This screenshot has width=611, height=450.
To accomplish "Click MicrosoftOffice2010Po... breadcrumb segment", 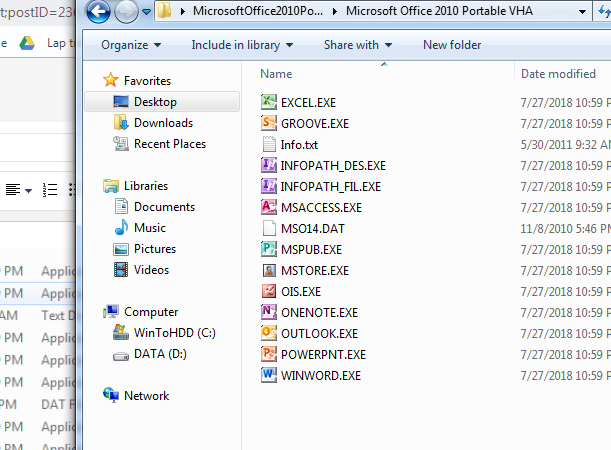I will click(258, 11).
